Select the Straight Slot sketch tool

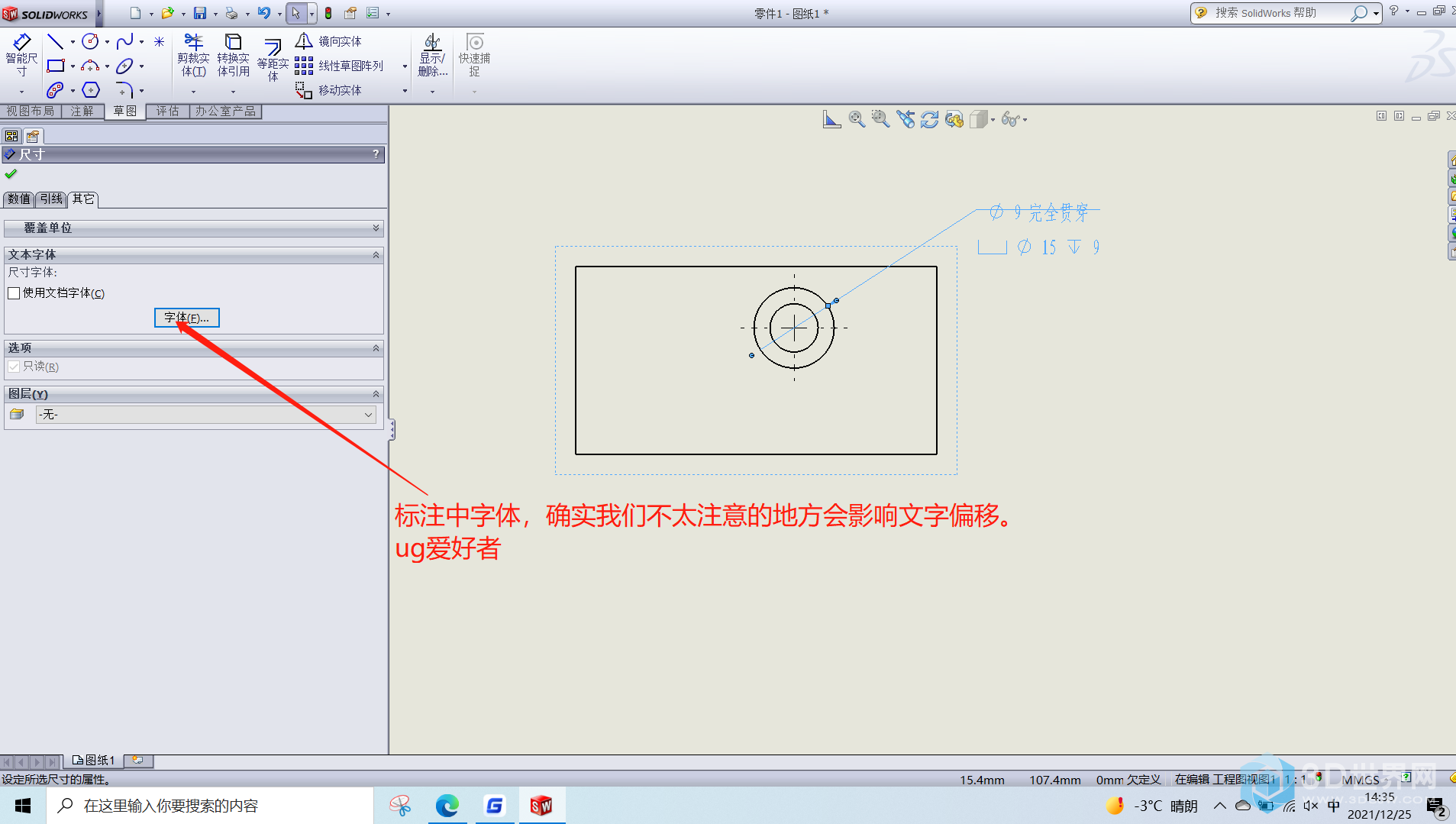(x=55, y=90)
